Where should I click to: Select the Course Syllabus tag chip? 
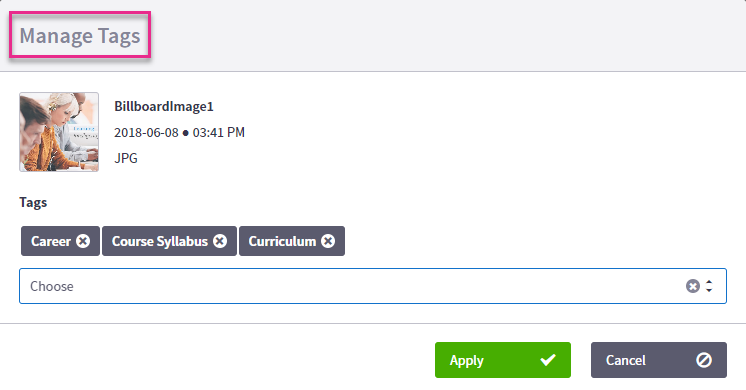(x=169, y=241)
